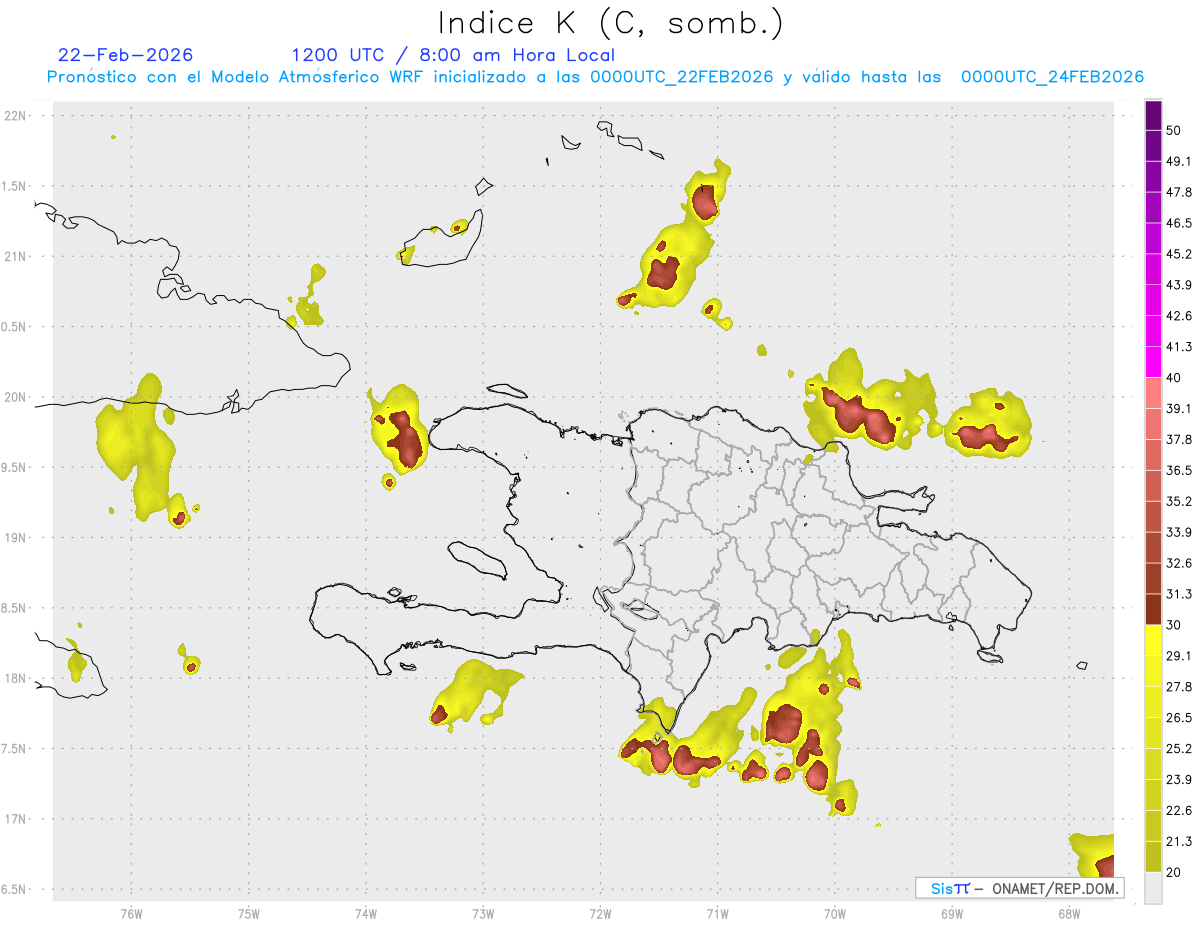This screenshot has height=927, width=1200.
Task: Click the "Indice K (C, somb.)" title
Action: (611, 22)
